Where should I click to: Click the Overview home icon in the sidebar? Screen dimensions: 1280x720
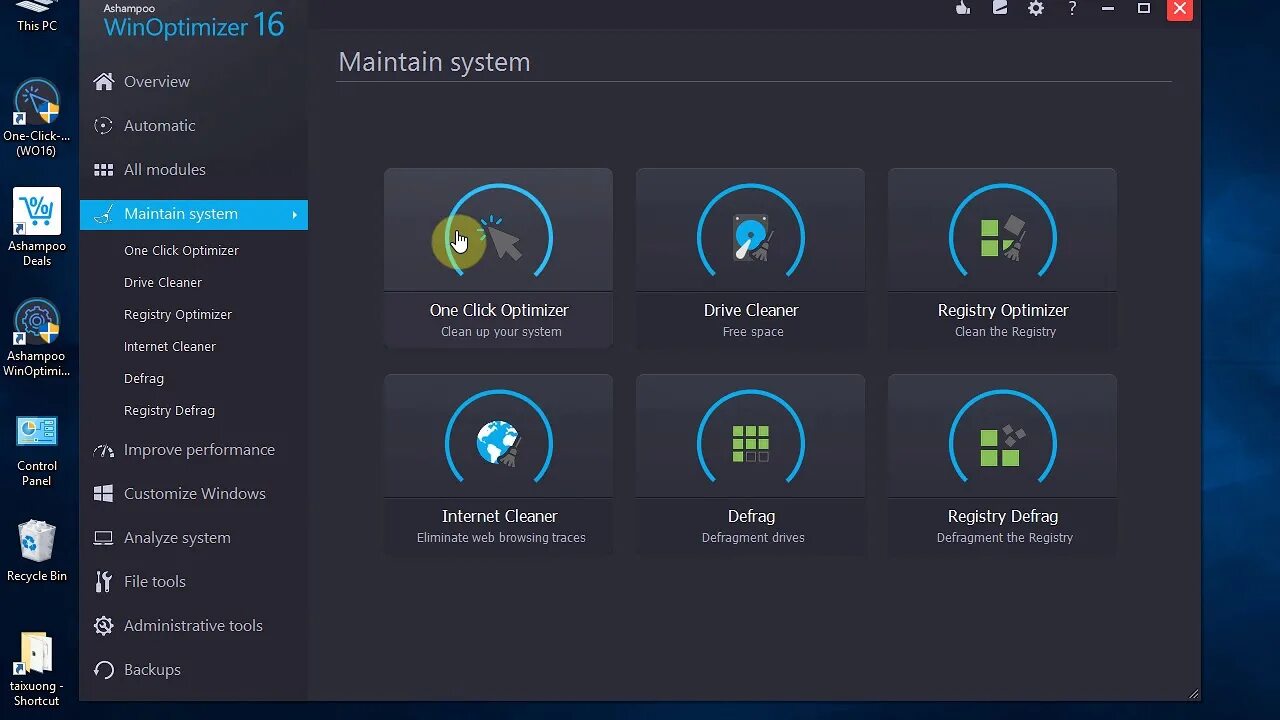click(x=103, y=82)
